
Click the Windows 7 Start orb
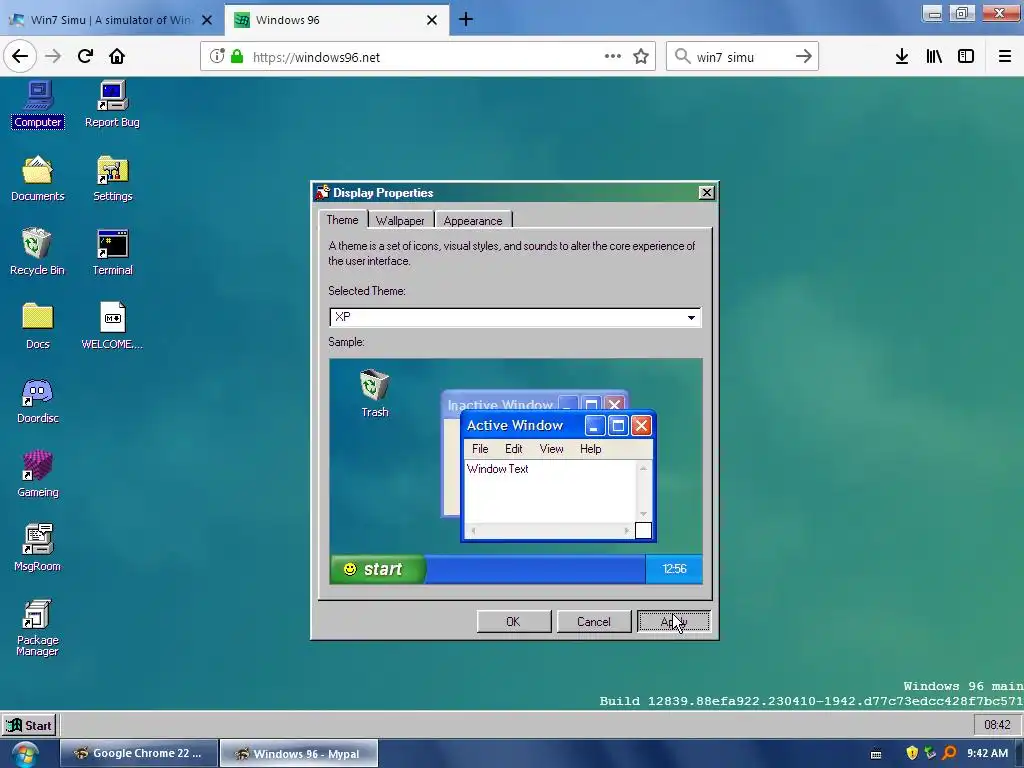[25, 754]
